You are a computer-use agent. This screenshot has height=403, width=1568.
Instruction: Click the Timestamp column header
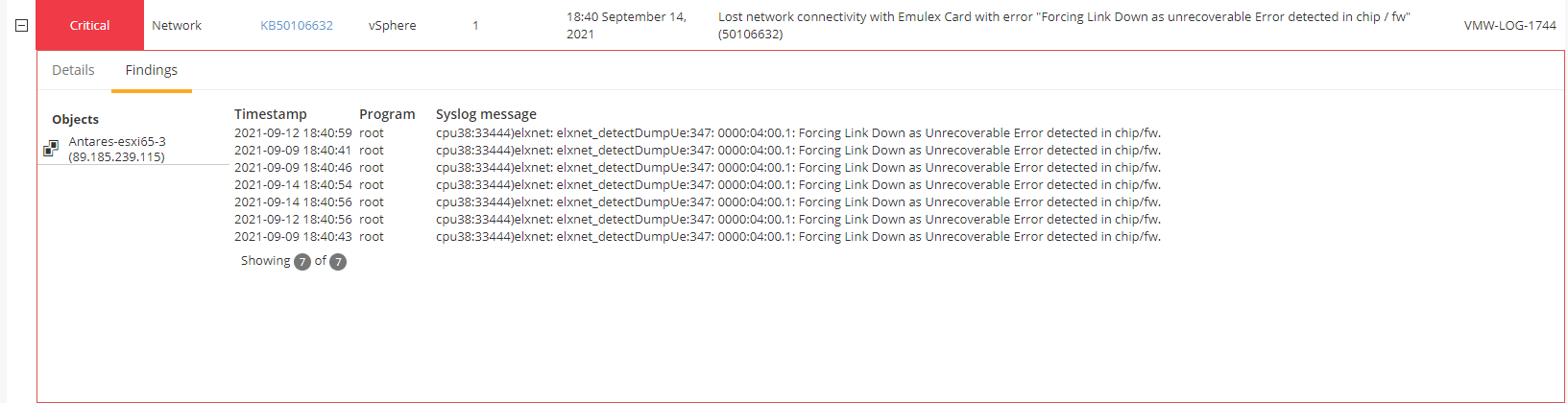[271, 114]
